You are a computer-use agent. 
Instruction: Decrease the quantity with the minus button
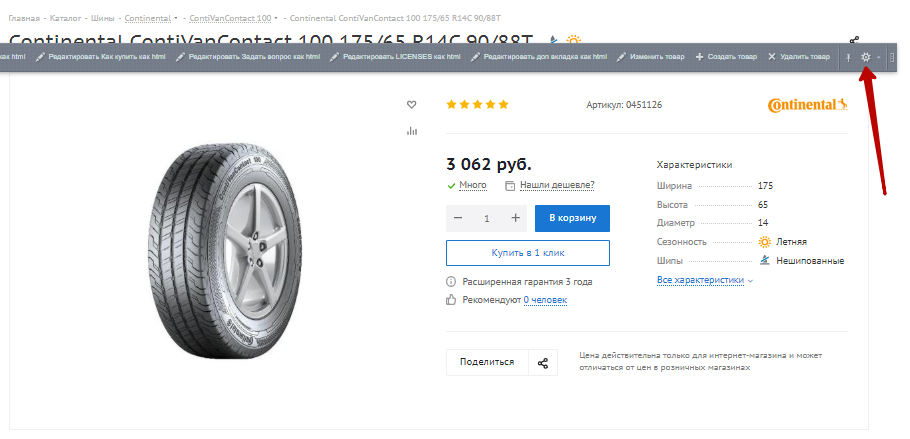(458, 218)
